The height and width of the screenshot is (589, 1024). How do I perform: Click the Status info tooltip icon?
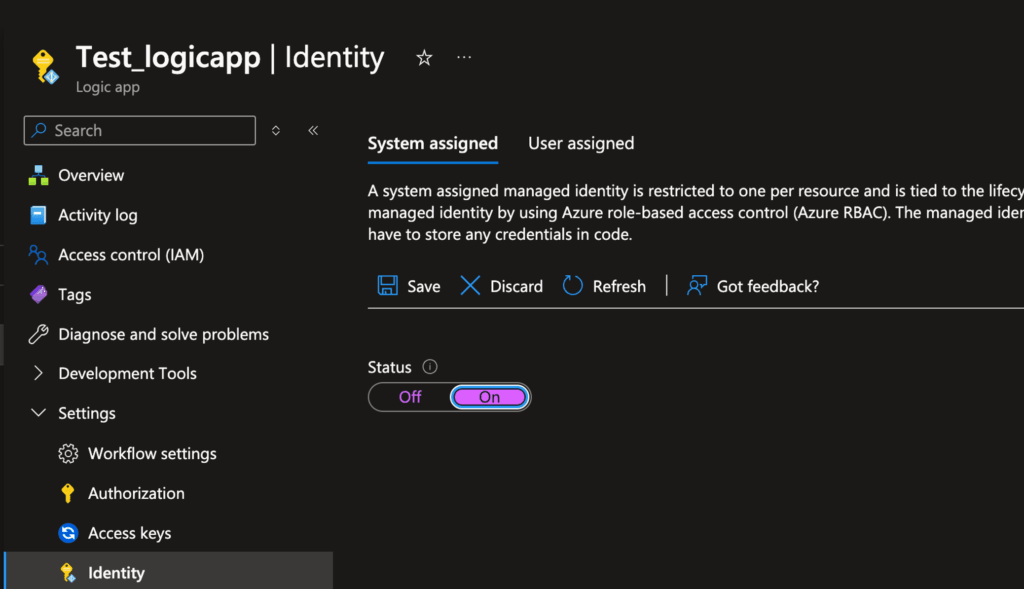429,366
